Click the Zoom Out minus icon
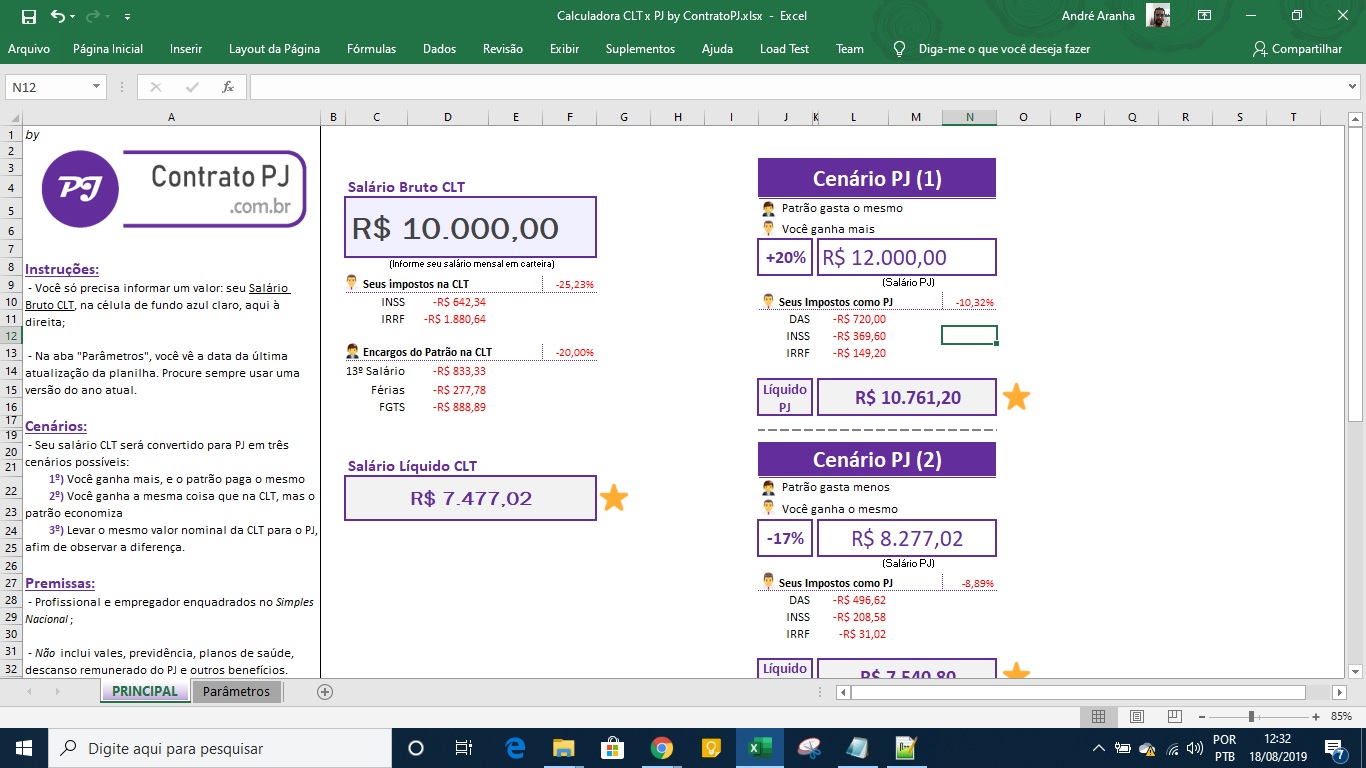Viewport: 1366px width, 768px height. pyautogui.click(x=1201, y=716)
